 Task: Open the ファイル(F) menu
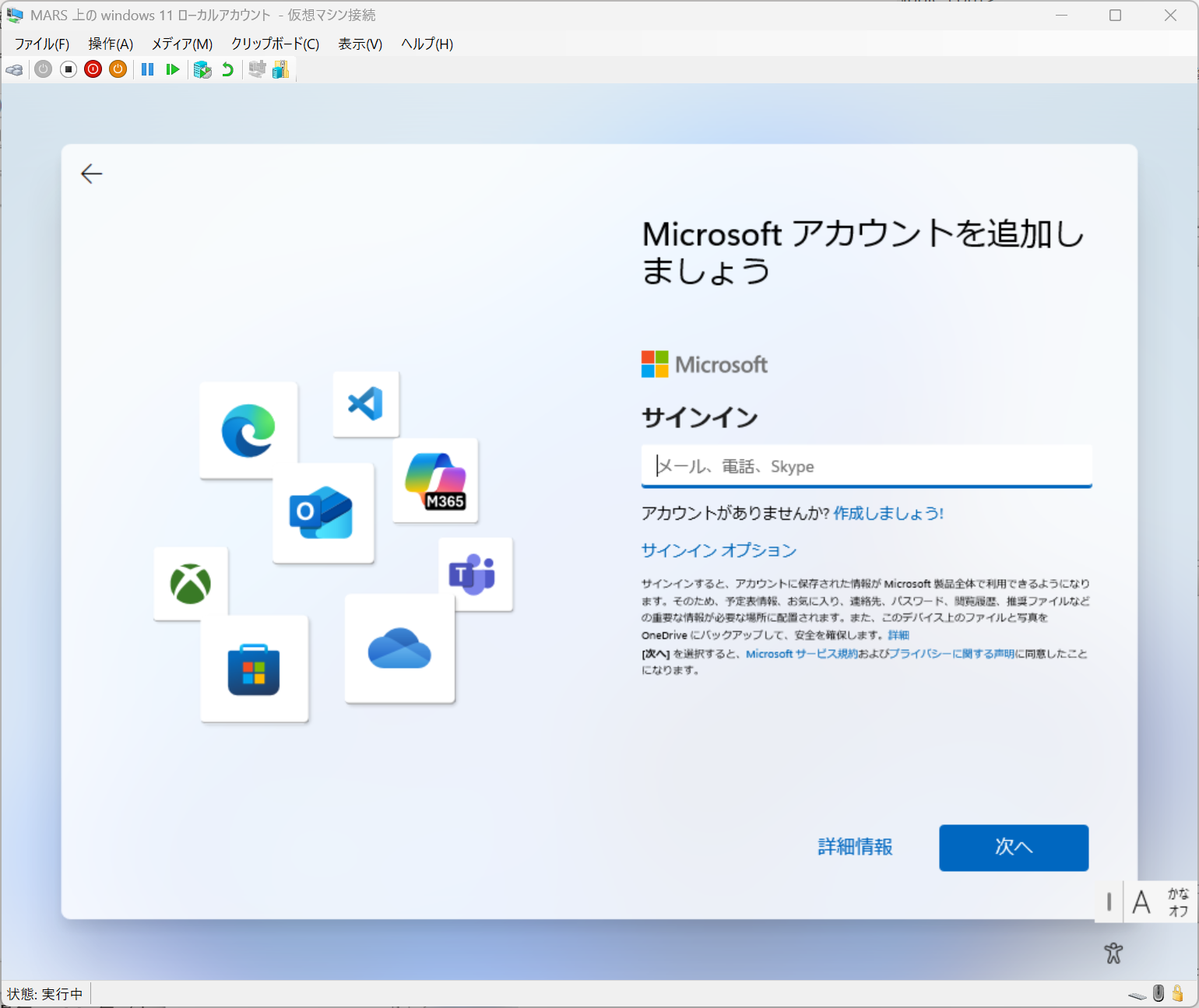pos(42,44)
